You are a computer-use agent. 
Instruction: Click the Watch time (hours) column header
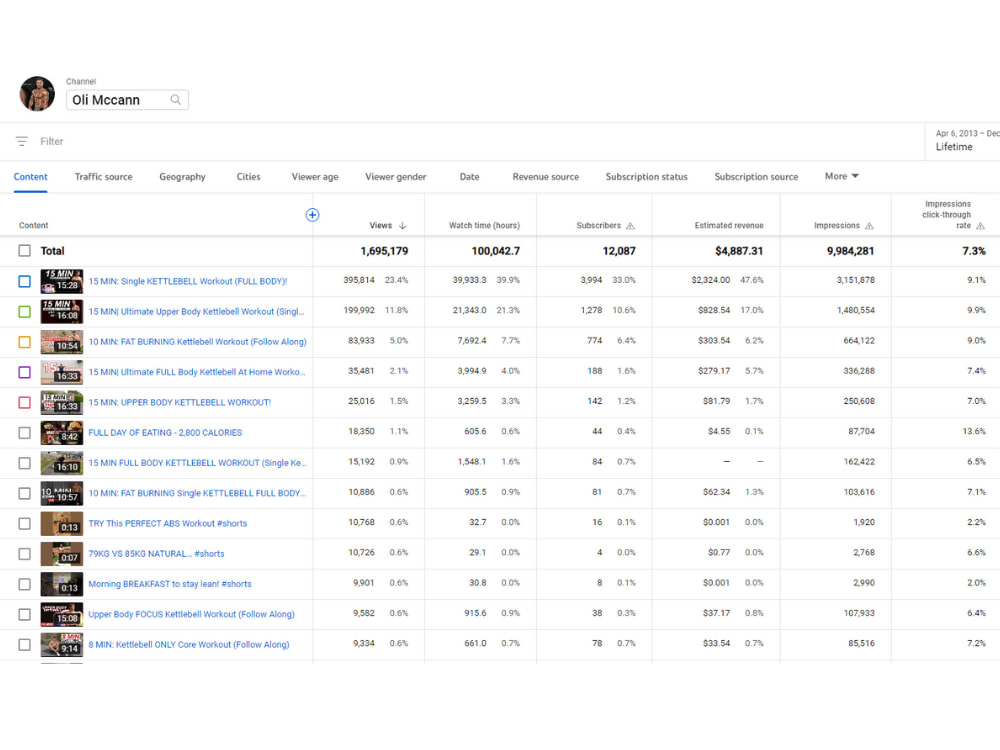click(x=484, y=226)
